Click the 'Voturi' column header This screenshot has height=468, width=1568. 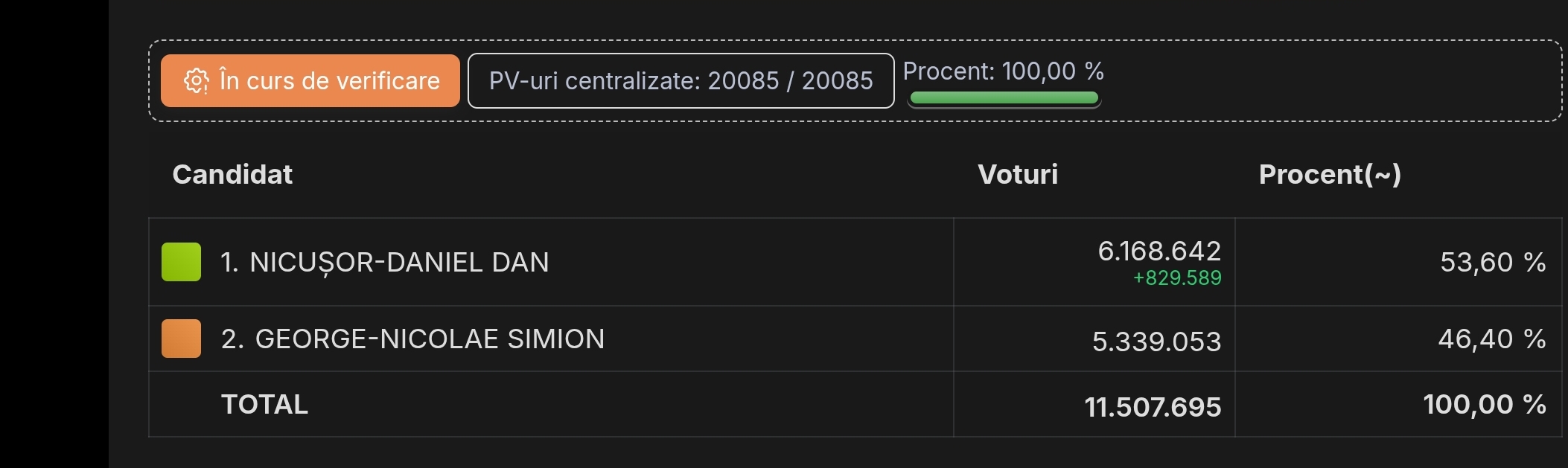1017,175
